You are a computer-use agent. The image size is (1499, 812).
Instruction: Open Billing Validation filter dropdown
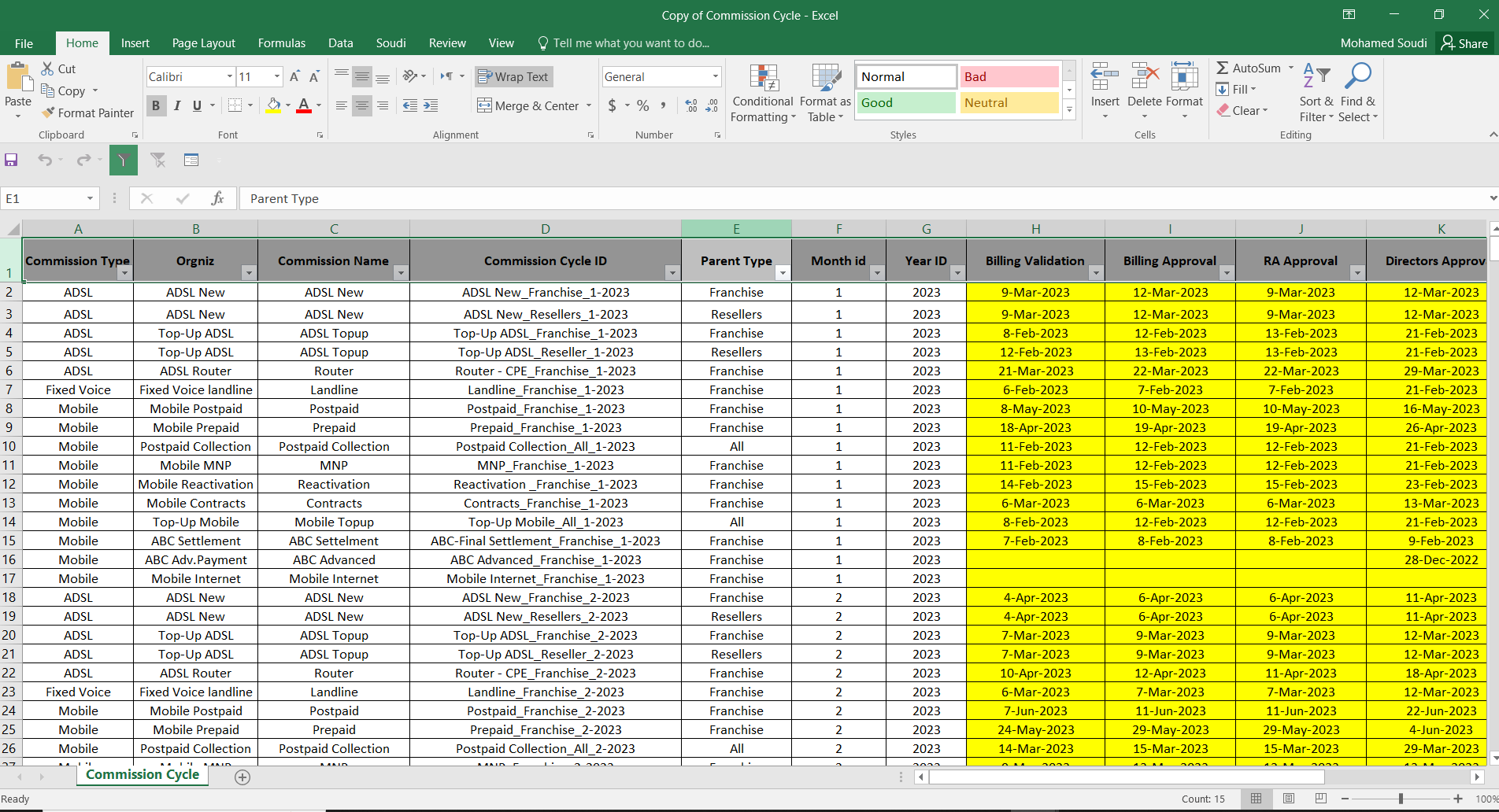pos(1096,273)
